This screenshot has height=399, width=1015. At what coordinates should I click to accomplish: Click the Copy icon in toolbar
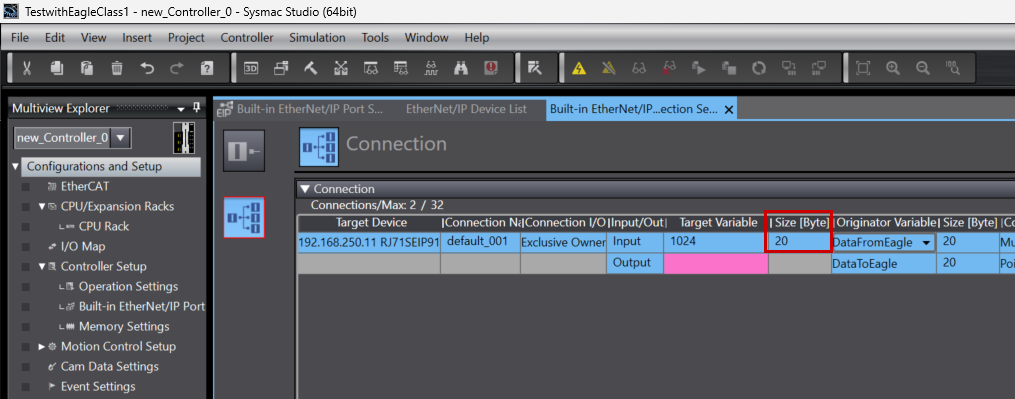click(x=57, y=68)
